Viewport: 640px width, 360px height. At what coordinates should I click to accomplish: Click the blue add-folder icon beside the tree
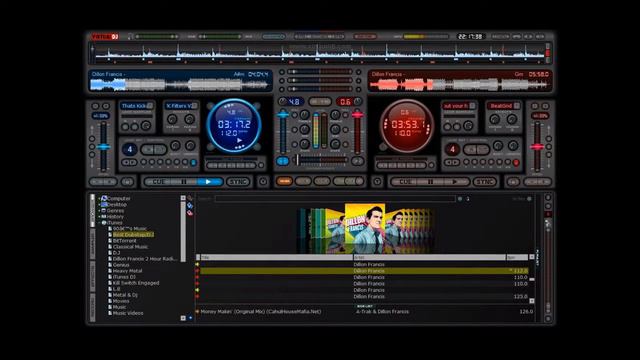[x=190, y=206]
